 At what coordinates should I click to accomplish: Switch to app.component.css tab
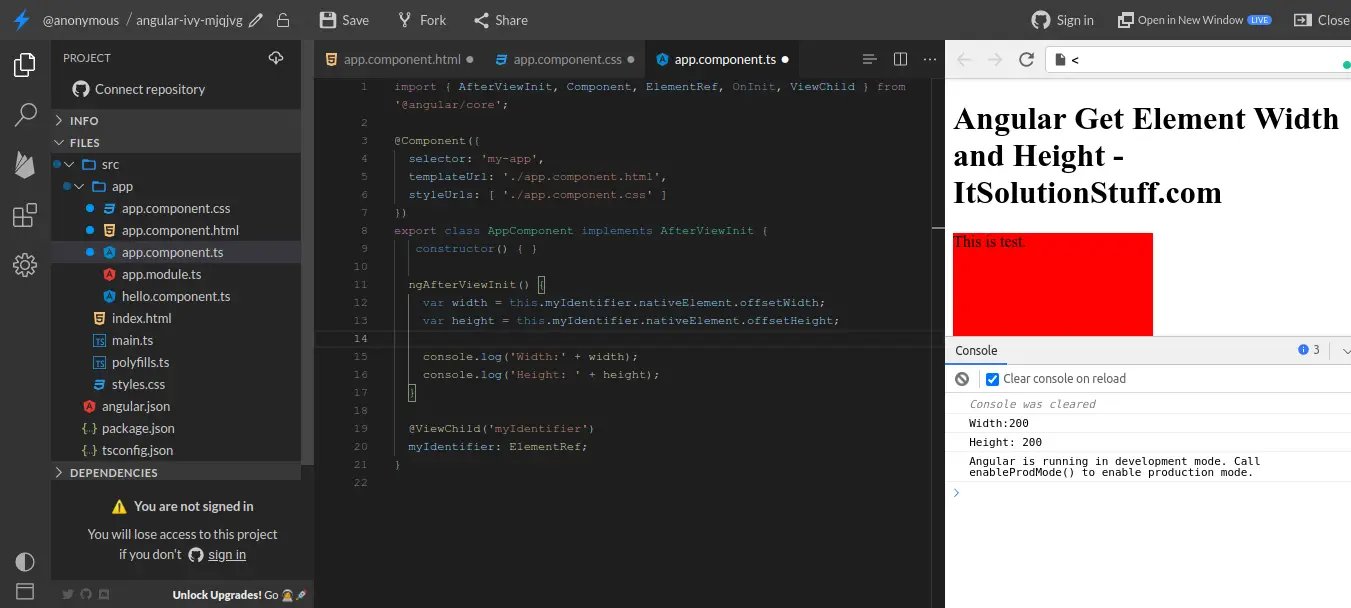click(x=567, y=59)
